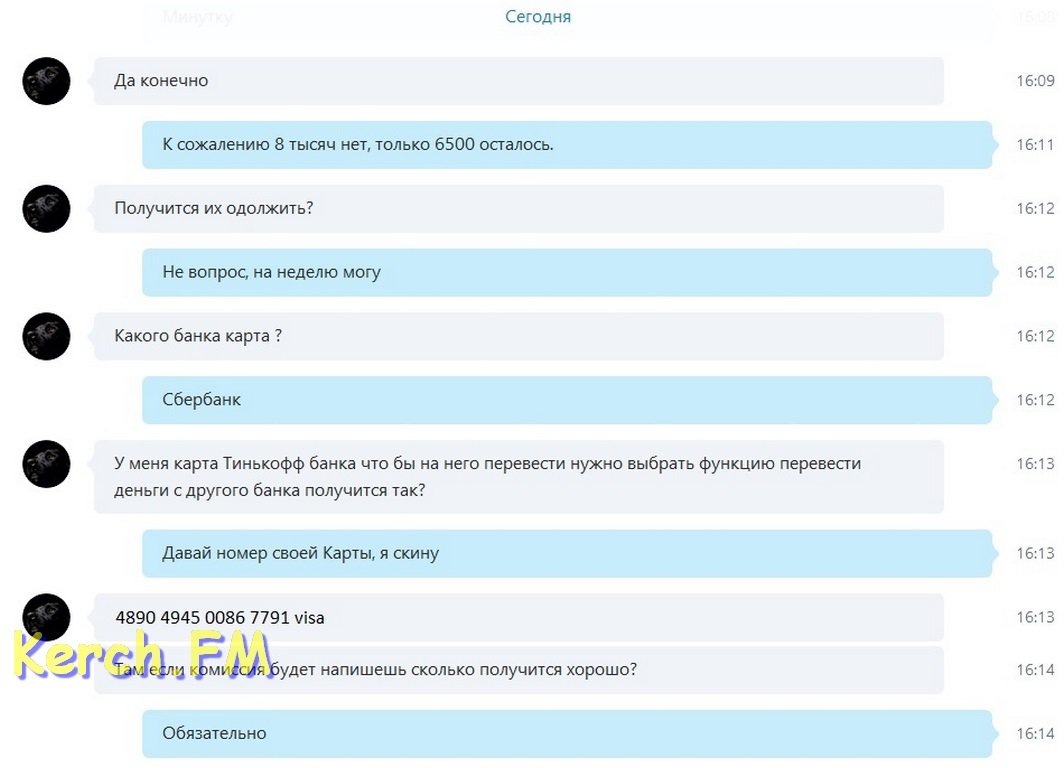
Task: Select the 'Да конечно' message bubble
Action: pyautogui.click(x=518, y=81)
